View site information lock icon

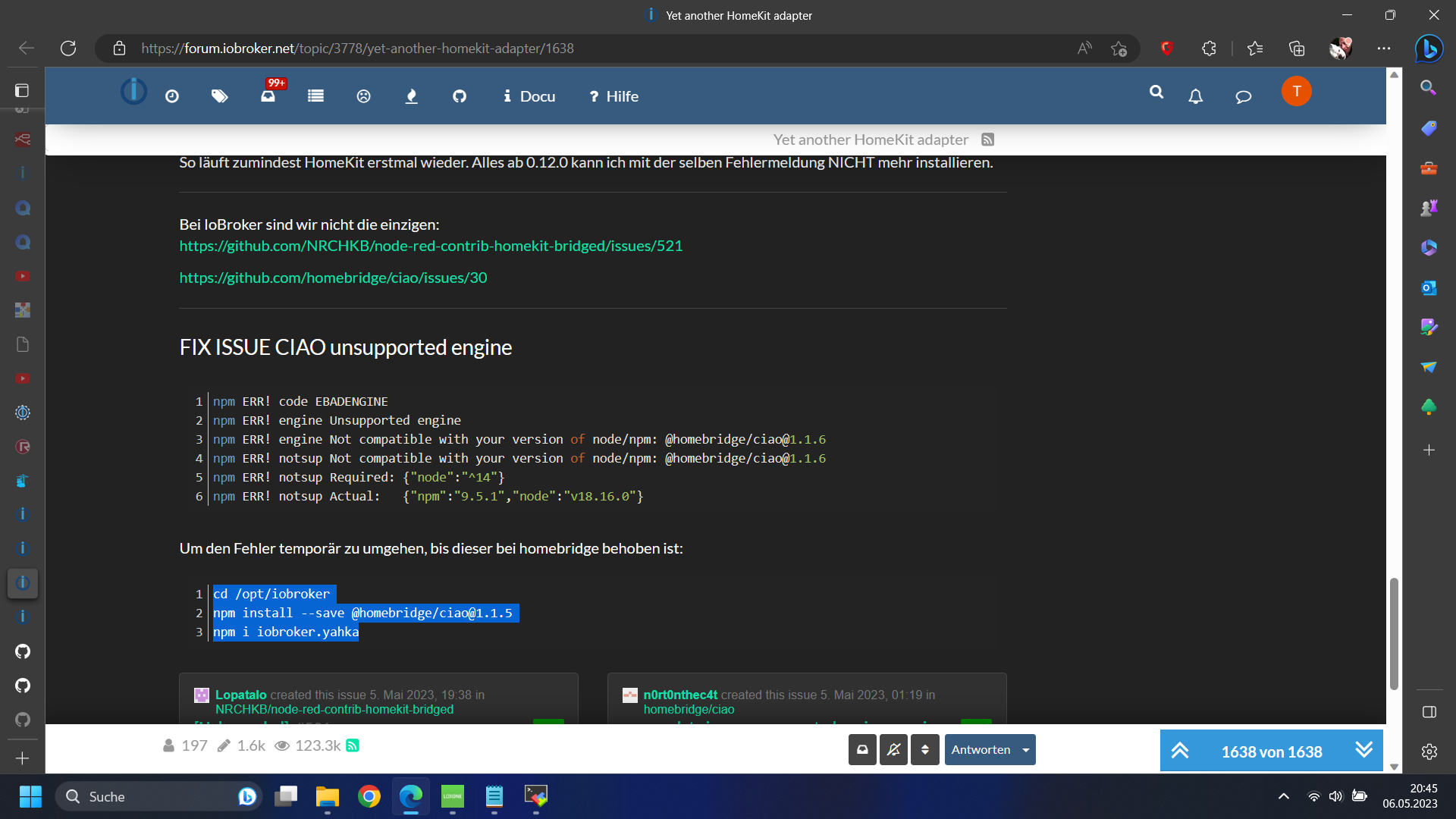tap(119, 48)
